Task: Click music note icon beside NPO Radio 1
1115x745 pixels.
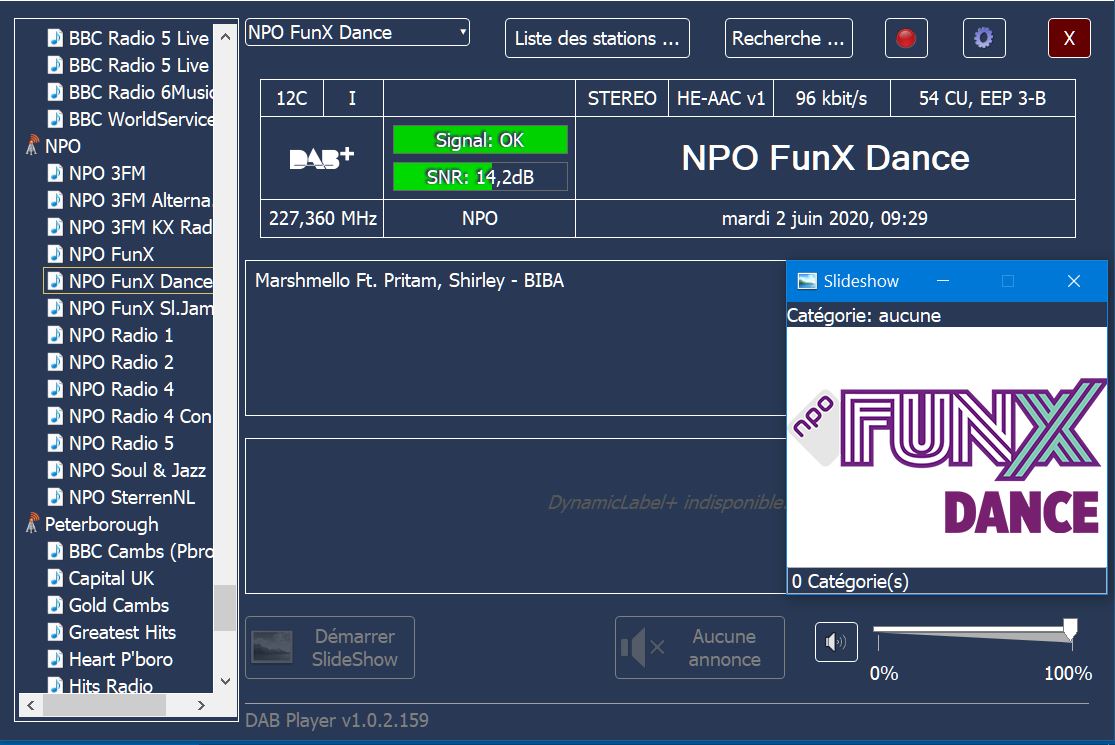Action: (x=55, y=335)
